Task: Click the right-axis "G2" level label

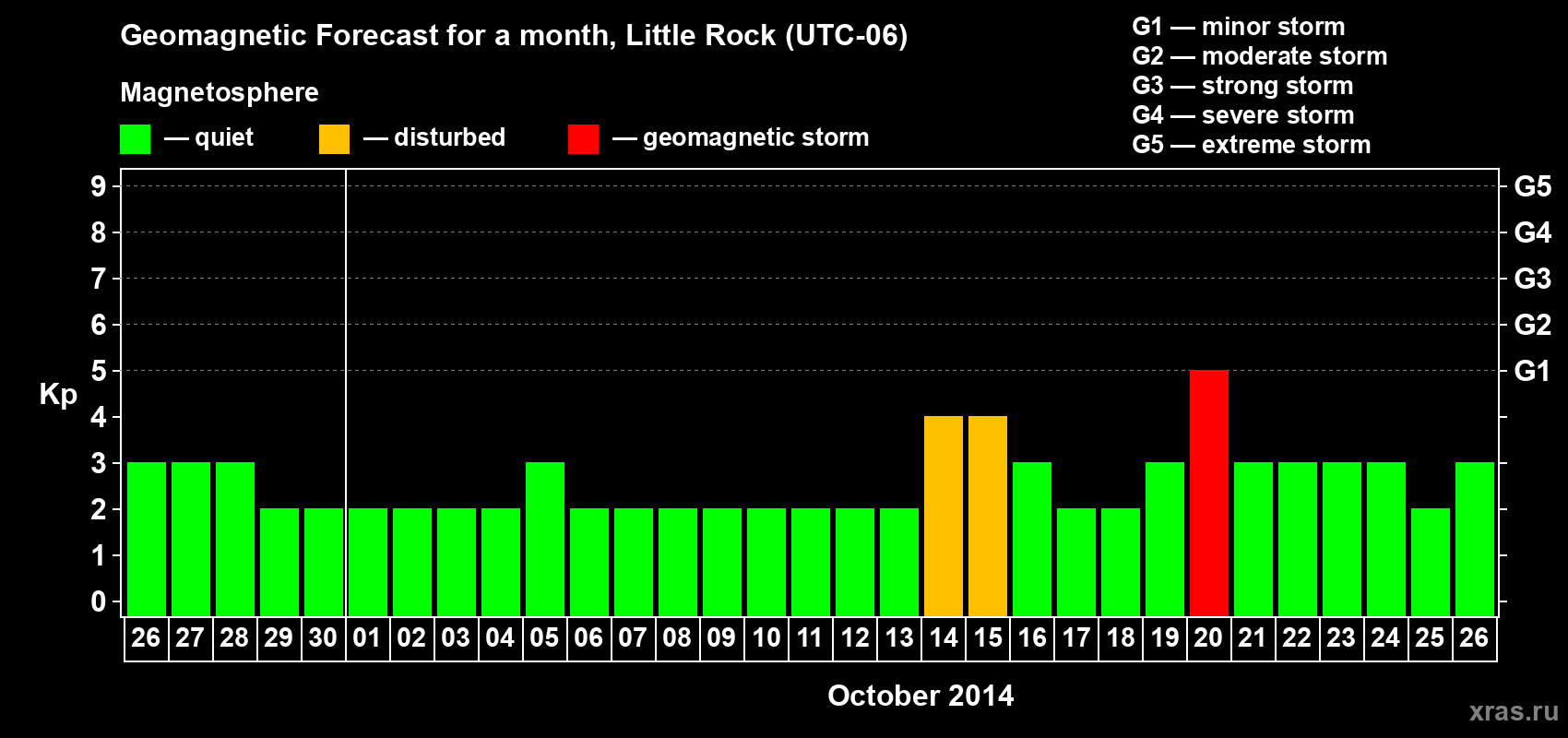Action: point(1533,325)
